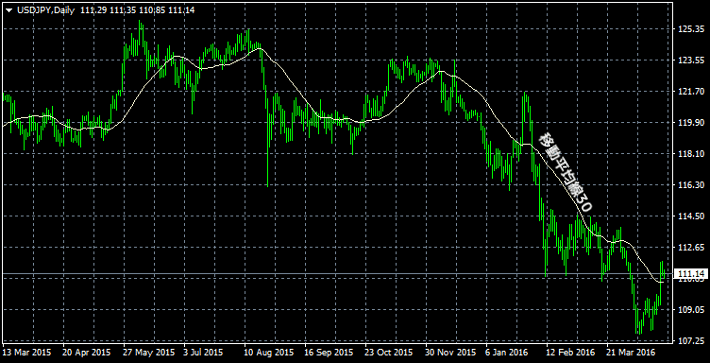Click the 10 Aug 2015 time axis label

(x=270, y=352)
